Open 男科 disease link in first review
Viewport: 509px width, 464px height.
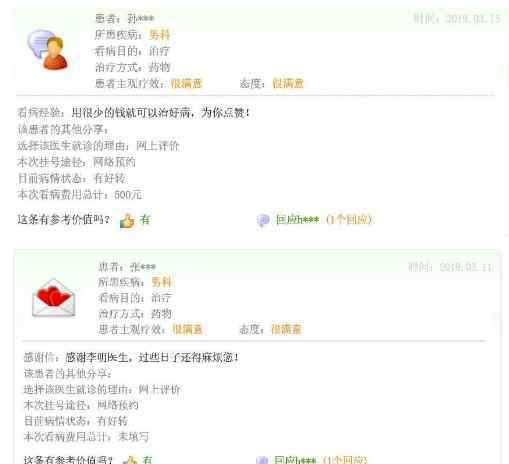coord(159,35)
